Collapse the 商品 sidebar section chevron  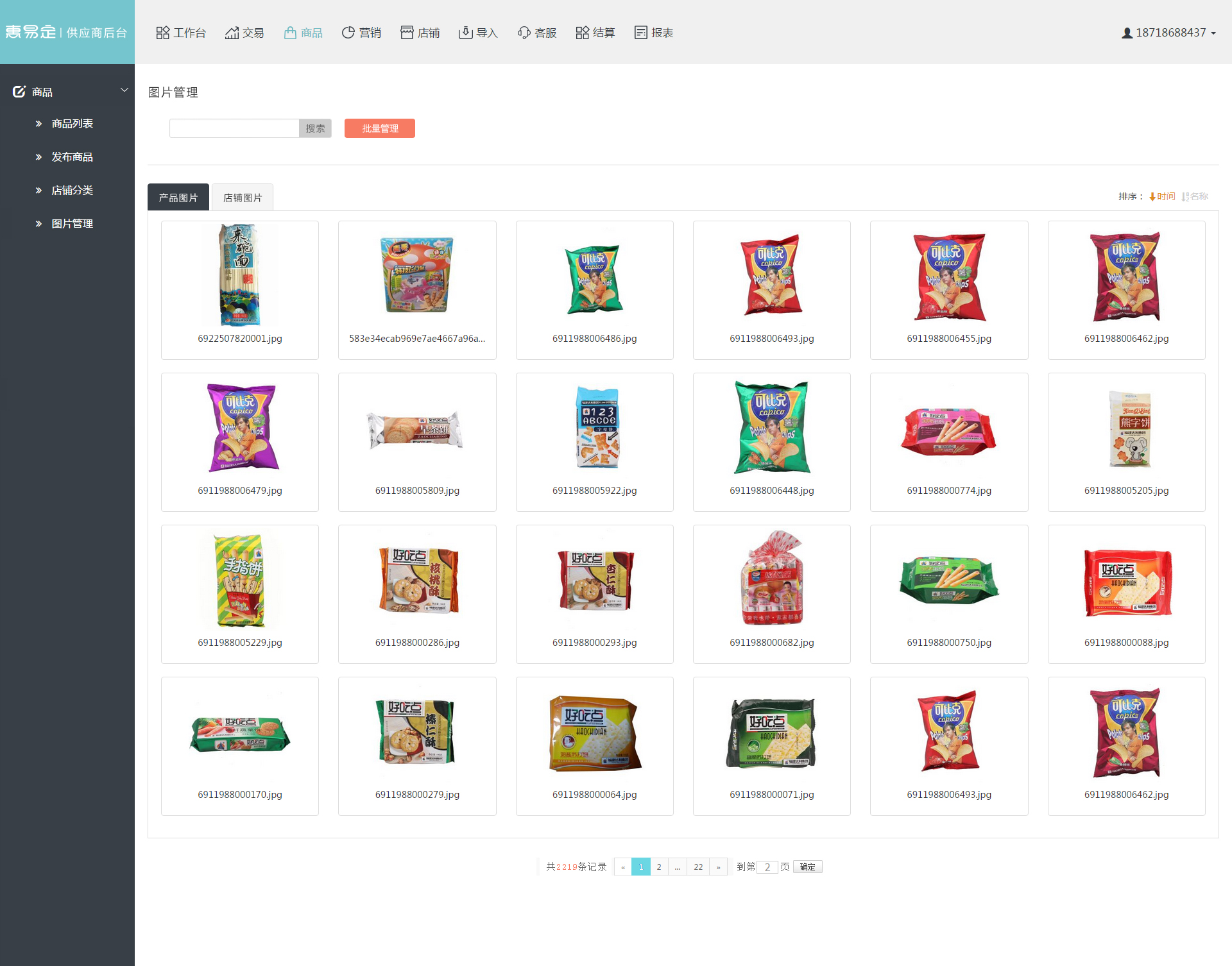124,90
